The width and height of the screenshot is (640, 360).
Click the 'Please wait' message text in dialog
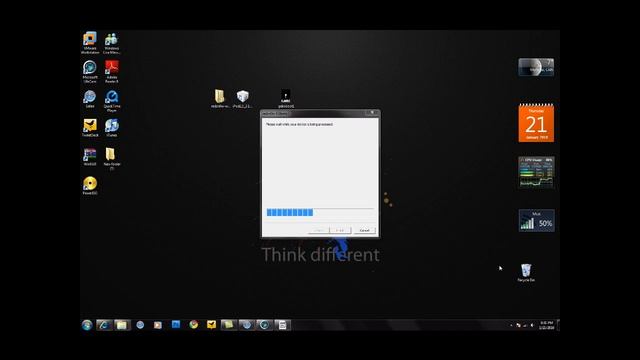coord(299,124)
